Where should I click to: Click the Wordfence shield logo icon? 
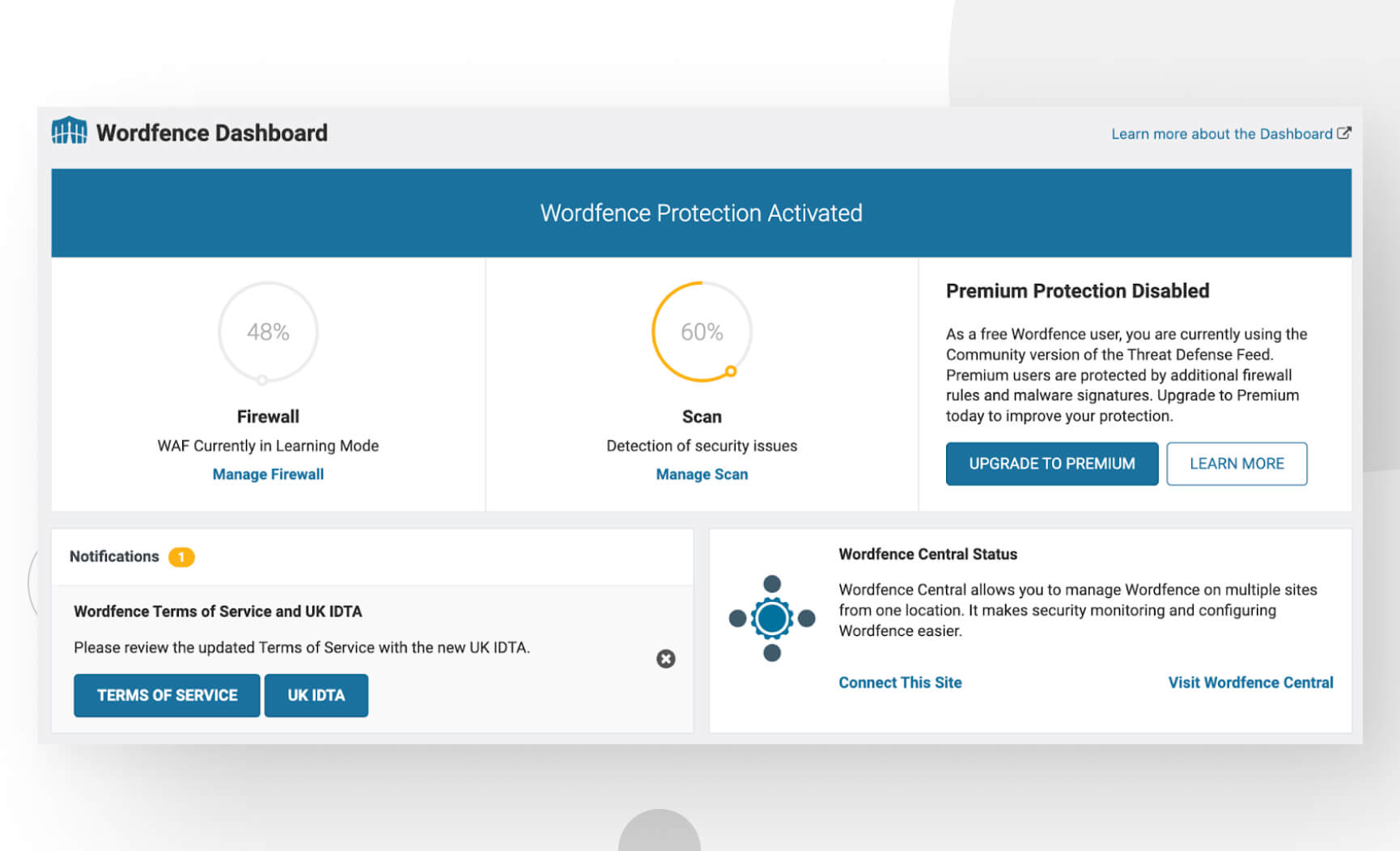coord(70,130)
